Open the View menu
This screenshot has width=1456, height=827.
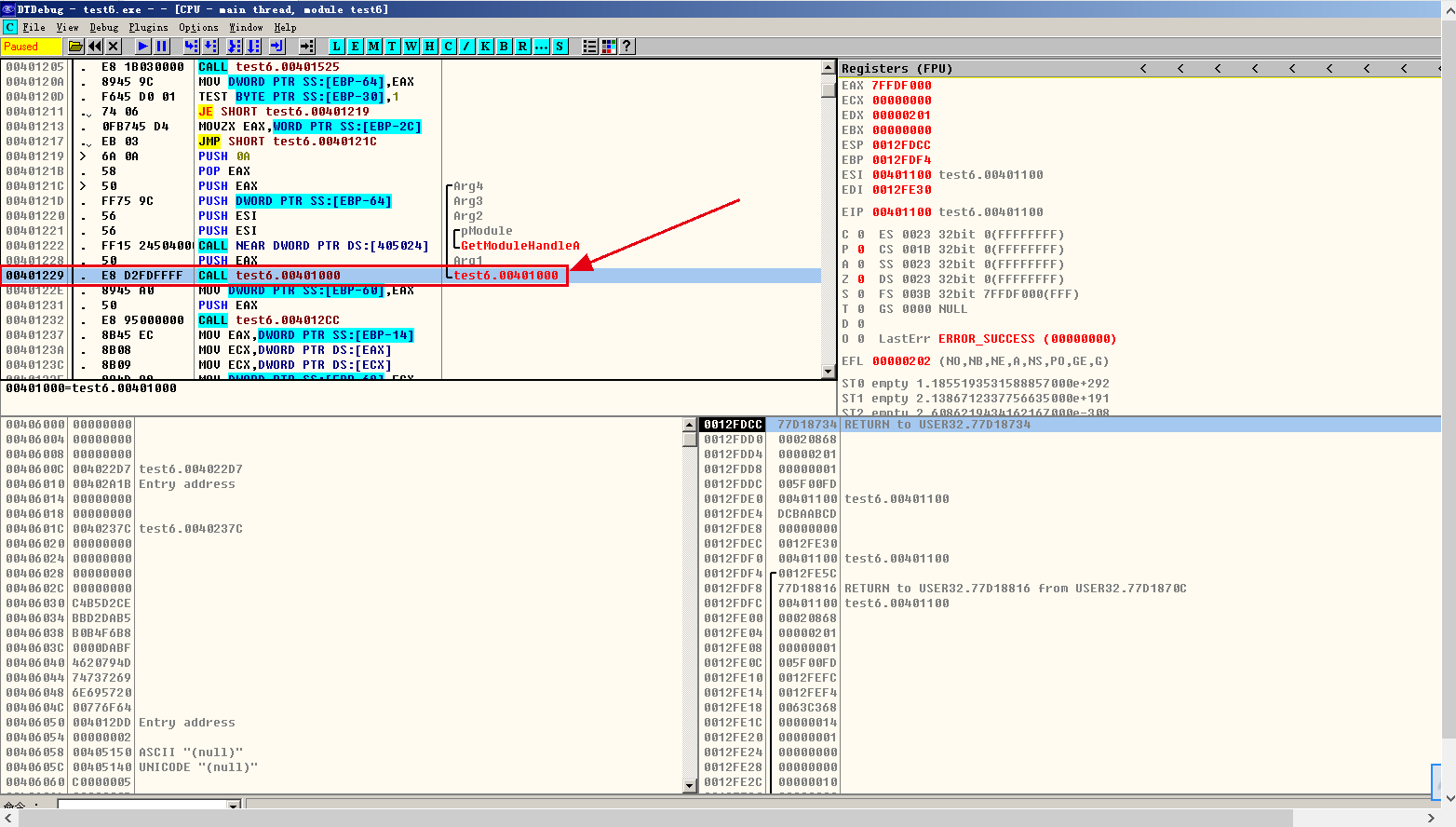click(x=67, y=27)
